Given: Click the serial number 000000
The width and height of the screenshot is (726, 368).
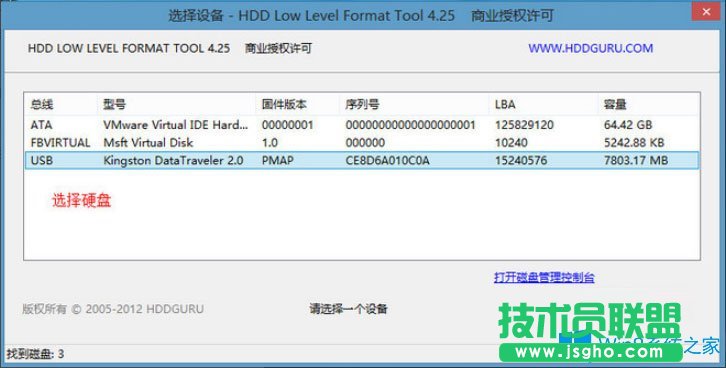Looking at the screenshot, I should pos(365,143).
